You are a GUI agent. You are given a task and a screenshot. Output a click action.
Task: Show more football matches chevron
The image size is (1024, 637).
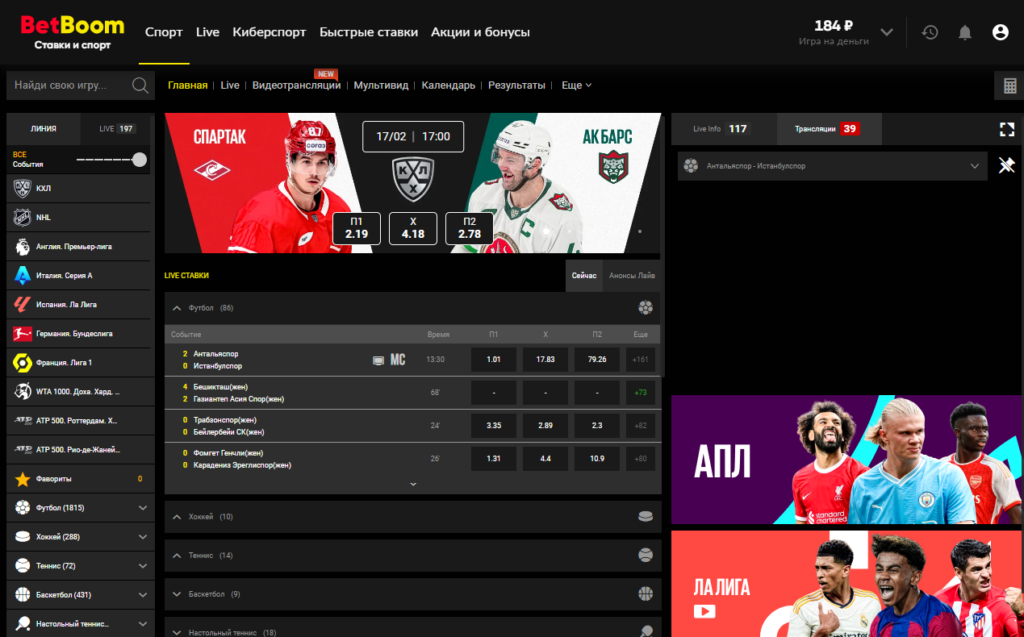(x=413, y=484)
